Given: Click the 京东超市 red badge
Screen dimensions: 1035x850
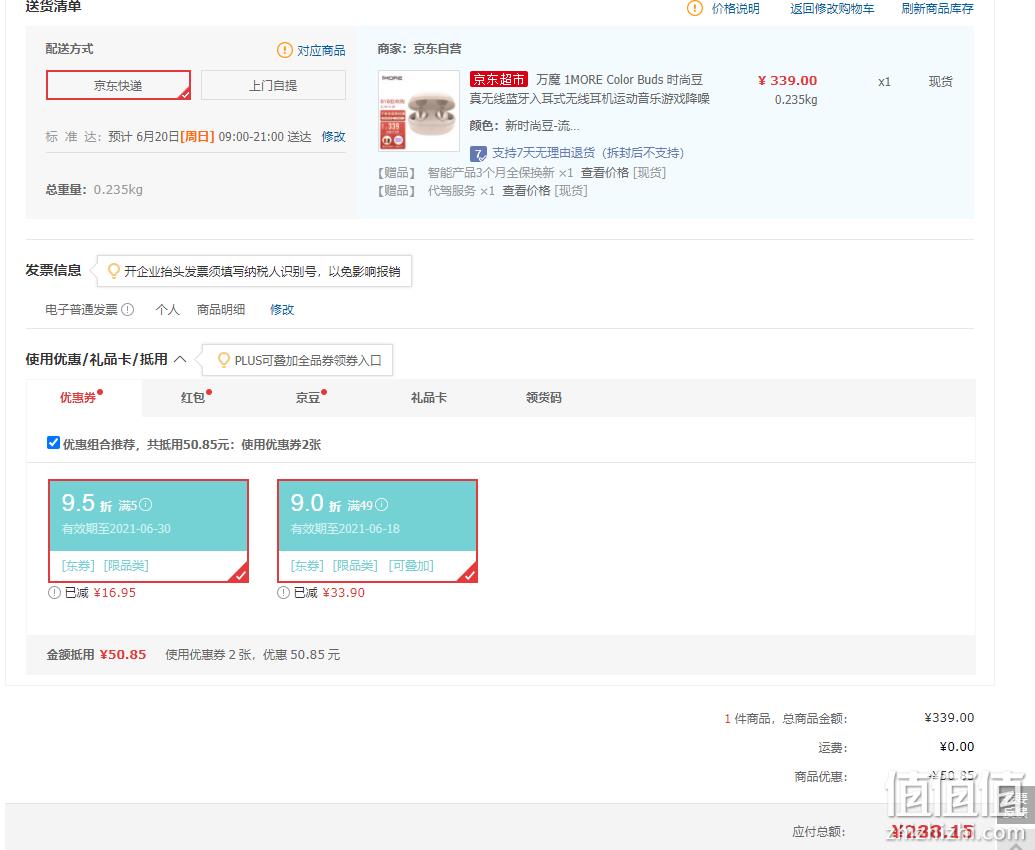Looking at the screenshot, I should click(499, 80).
